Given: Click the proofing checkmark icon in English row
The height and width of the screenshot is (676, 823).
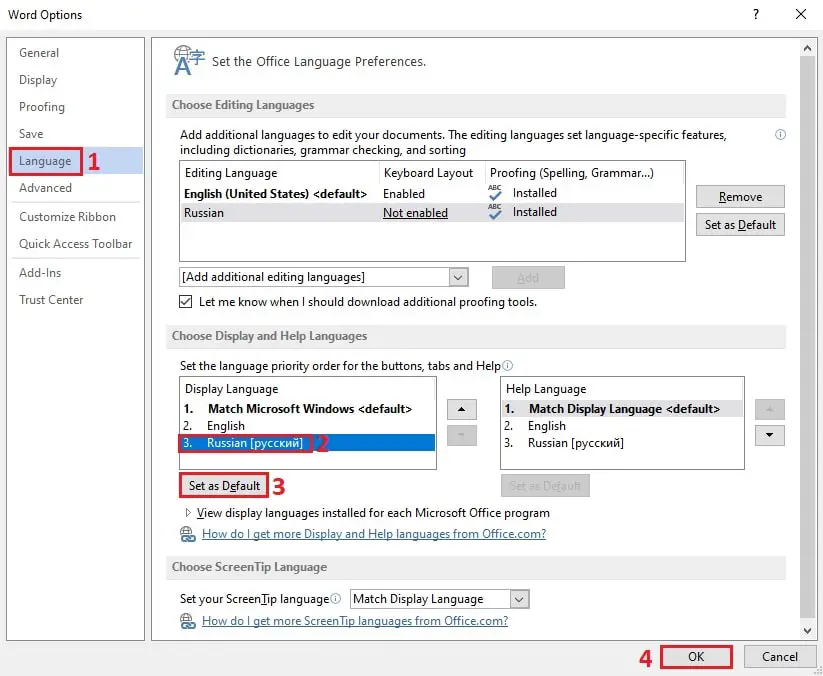Looking at the screenshot, I should point(495,193).
